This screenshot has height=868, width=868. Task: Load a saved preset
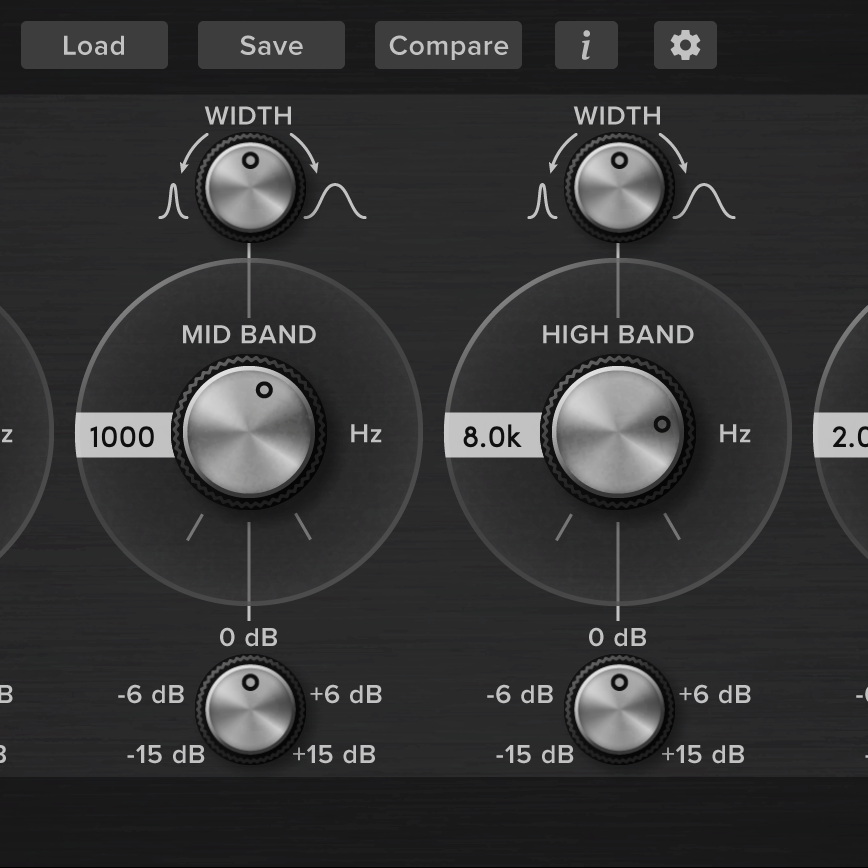(x=94, y=44)
